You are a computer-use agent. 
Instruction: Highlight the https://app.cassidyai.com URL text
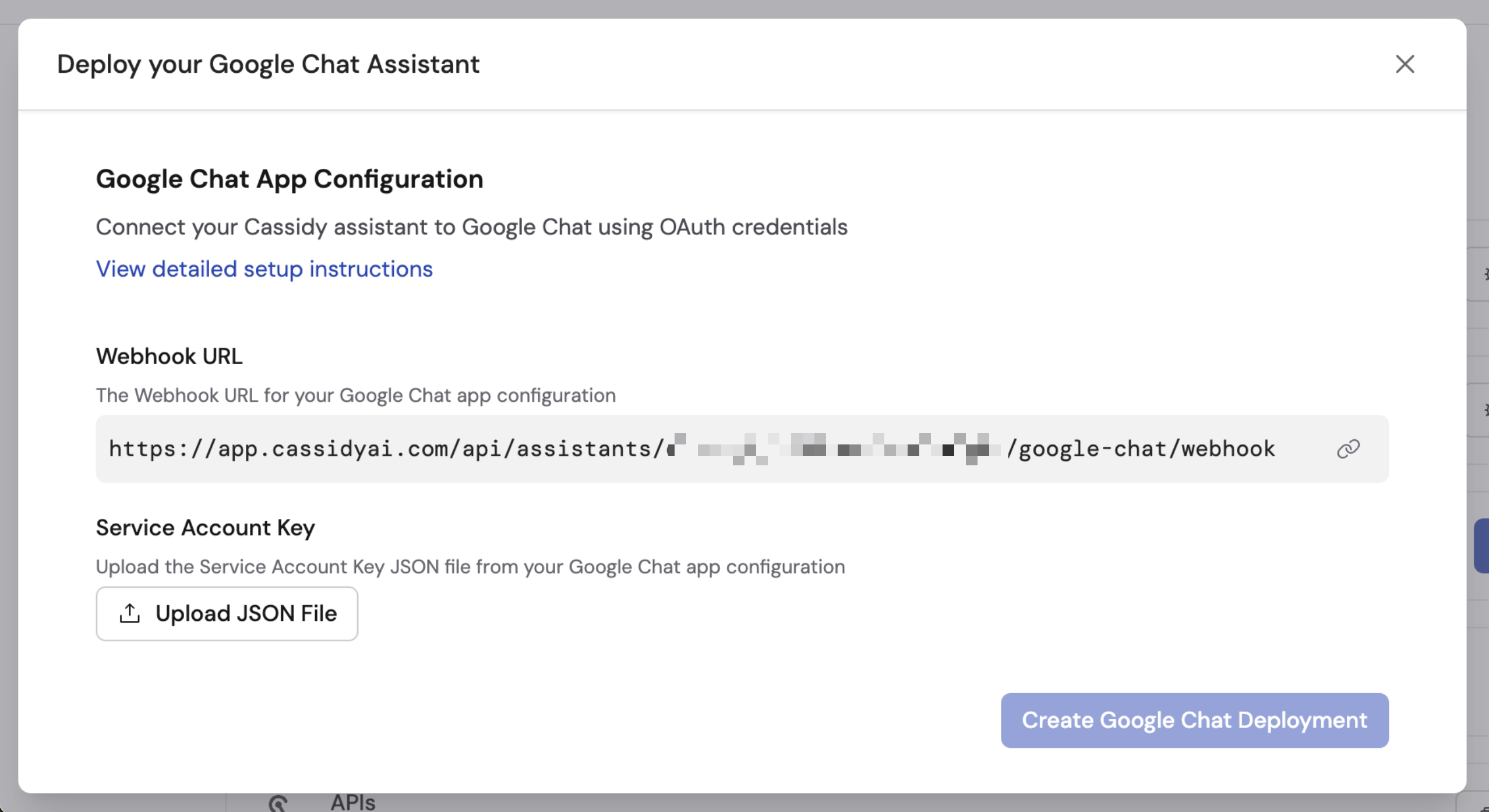coord(384,447)
